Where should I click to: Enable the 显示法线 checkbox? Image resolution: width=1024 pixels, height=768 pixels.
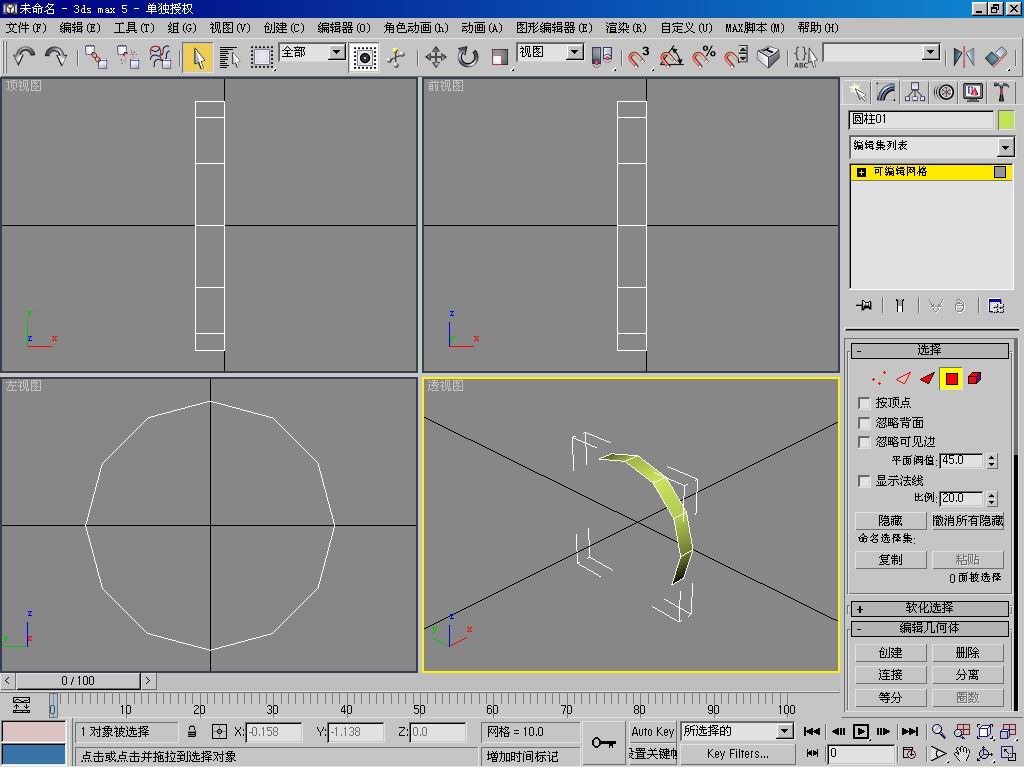point(864,481)
